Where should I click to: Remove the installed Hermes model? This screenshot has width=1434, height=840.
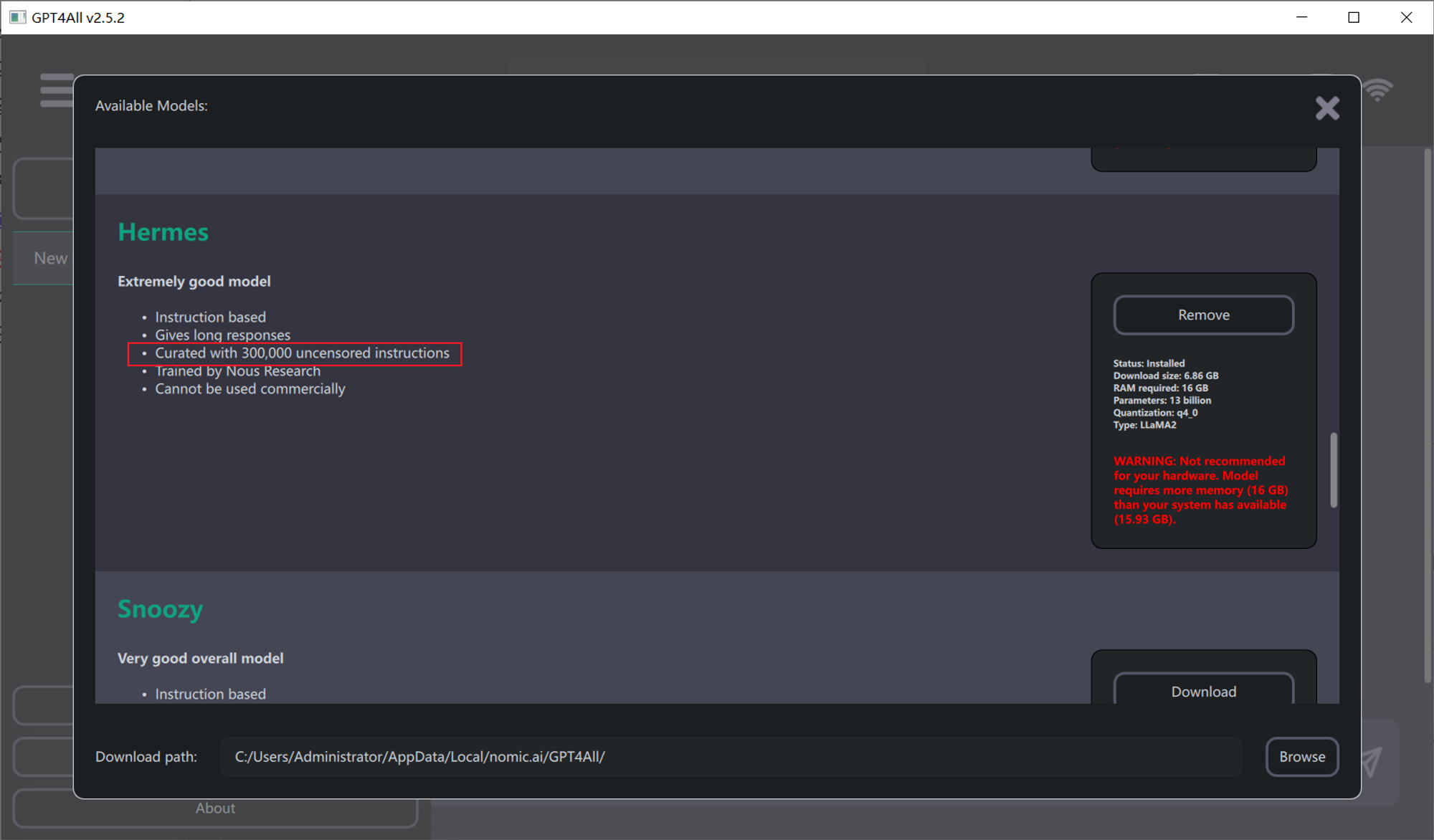tap(1203, 315)
